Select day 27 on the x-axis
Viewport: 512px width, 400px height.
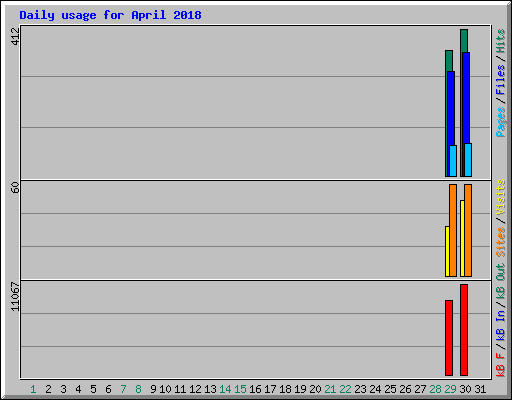click(x=420, y=389)
